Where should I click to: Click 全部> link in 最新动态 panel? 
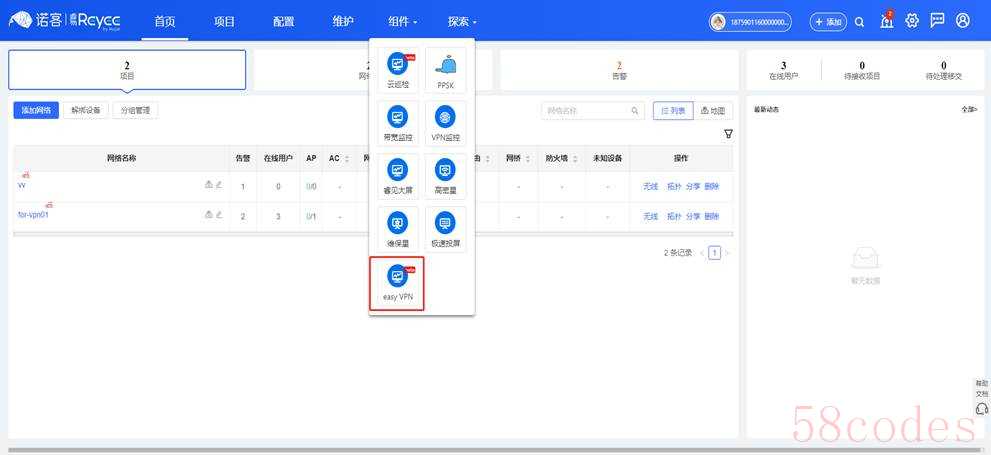pos(969,109)
